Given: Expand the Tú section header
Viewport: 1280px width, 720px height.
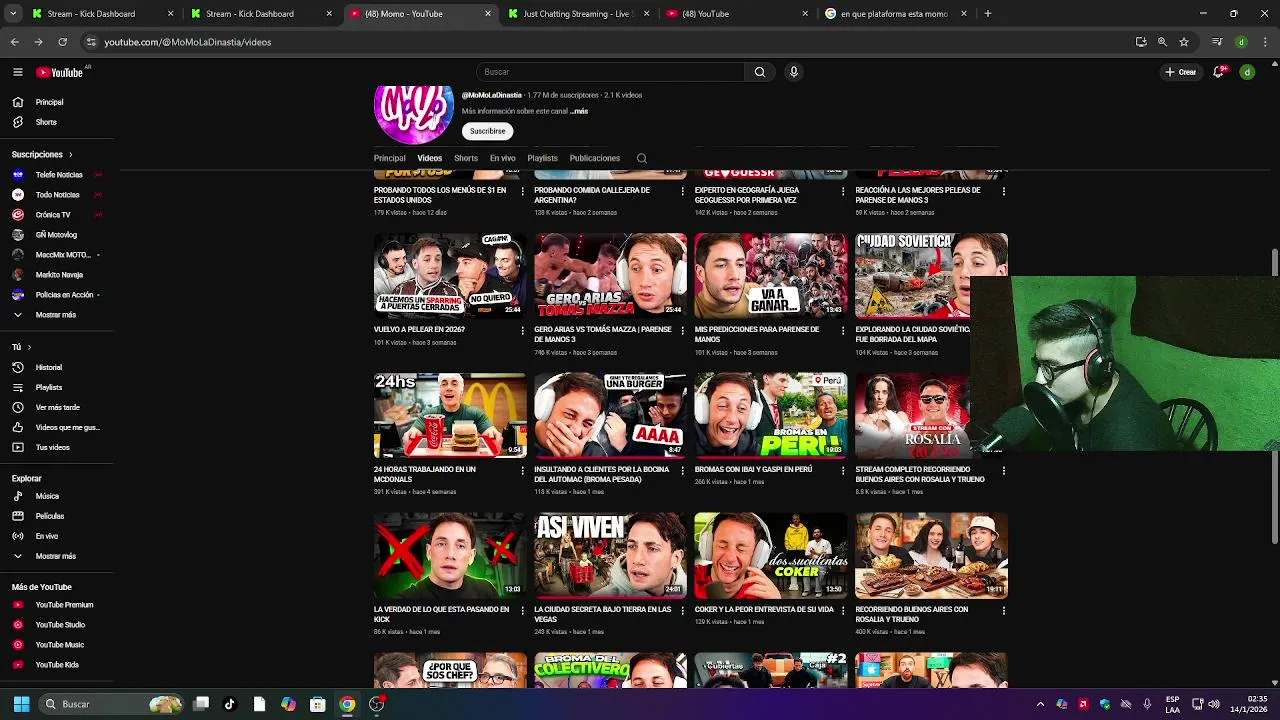Looking at the screenshot, I should pos(21,347).
